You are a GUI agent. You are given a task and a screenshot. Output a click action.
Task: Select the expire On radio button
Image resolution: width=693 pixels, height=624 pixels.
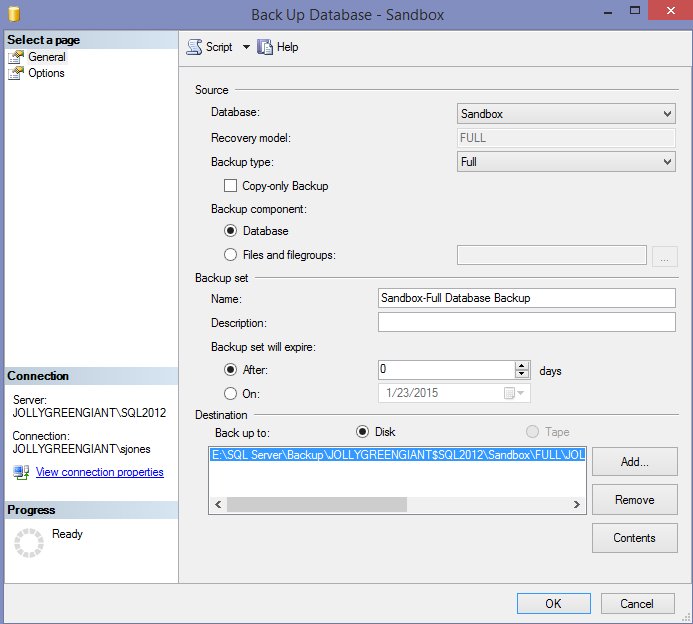230,393
